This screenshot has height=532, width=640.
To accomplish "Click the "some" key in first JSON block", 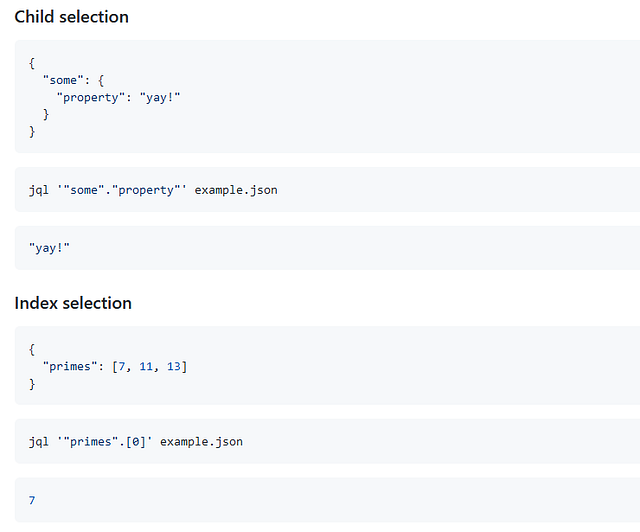I will click(64, 80).
